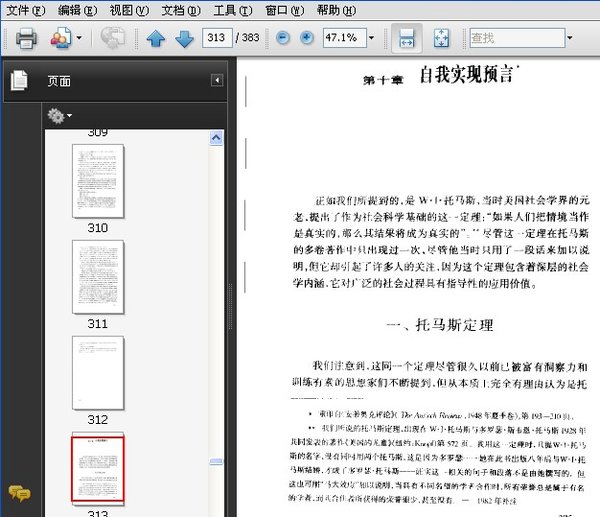Image resolution: width=600 pixels, height=517 pixels.
Task: Toggle fit width scrolling page mode
Action: click(407, 39)
